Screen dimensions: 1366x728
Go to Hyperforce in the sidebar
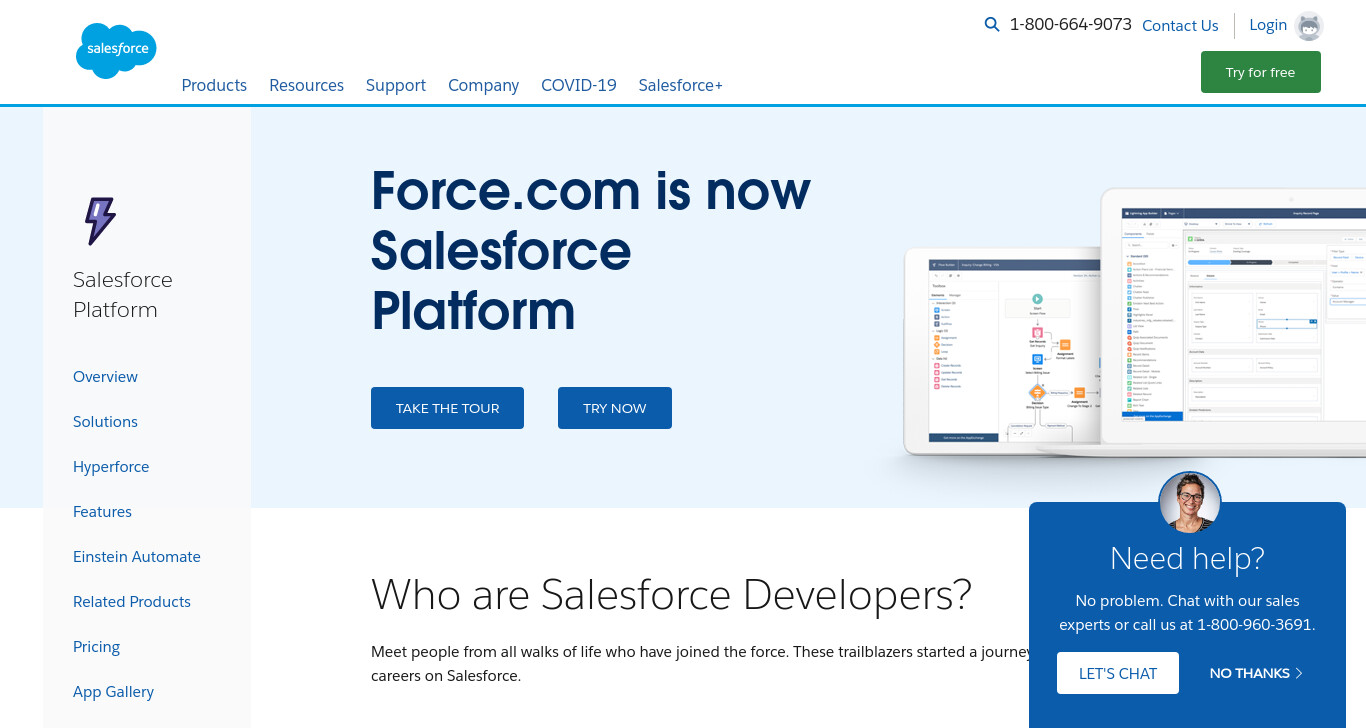111,467
